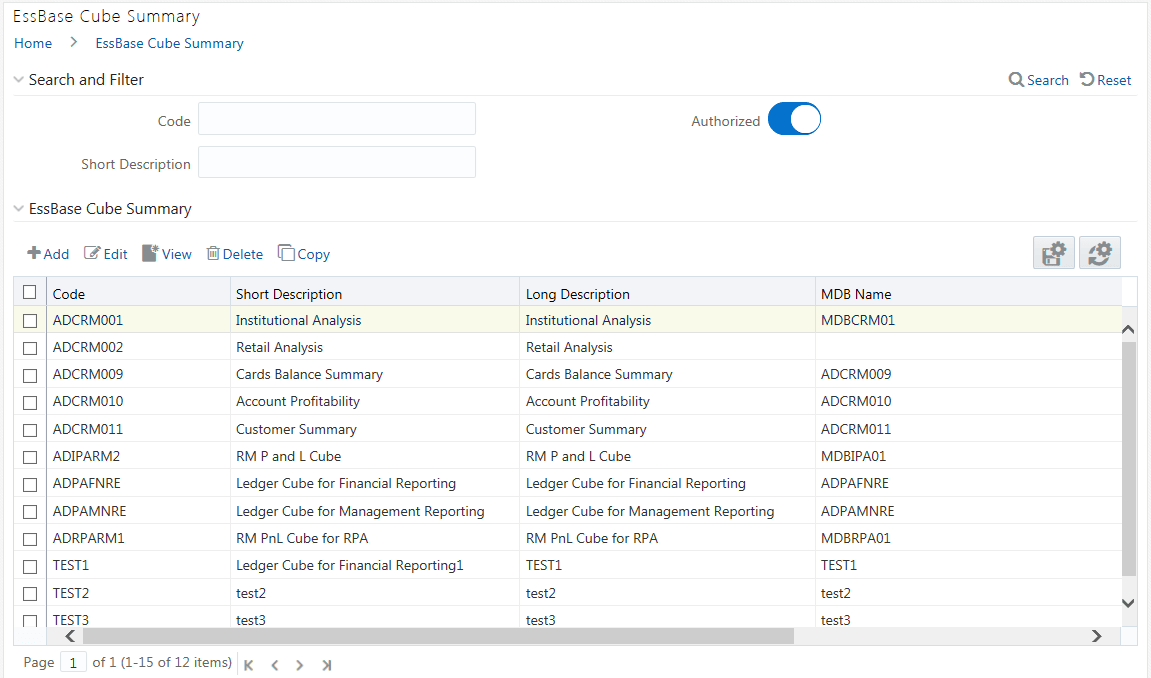Reset the search filters
The width and height of the screenshot is (1151, 678).
tap(1106, 80)
